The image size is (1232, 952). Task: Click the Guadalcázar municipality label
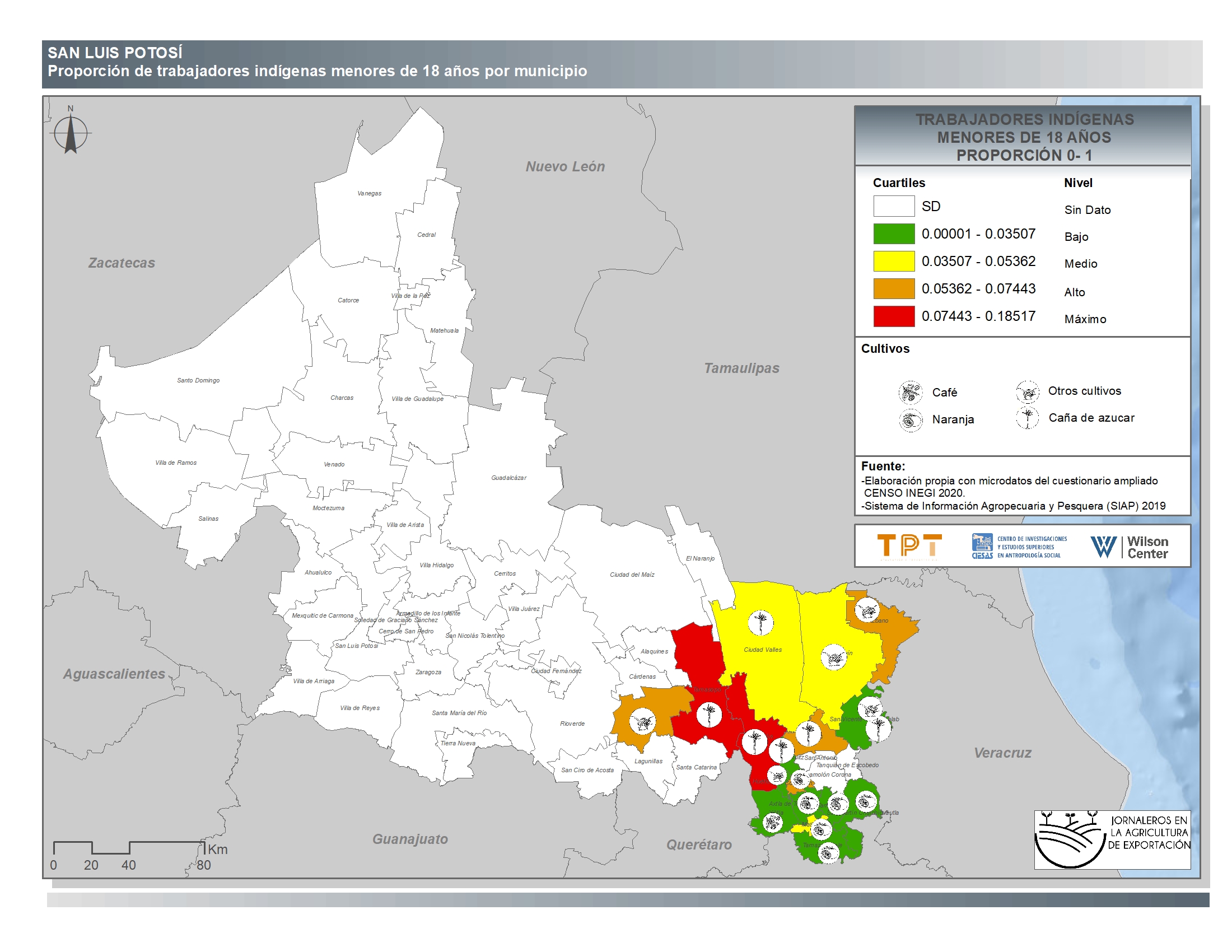(508, 478)
